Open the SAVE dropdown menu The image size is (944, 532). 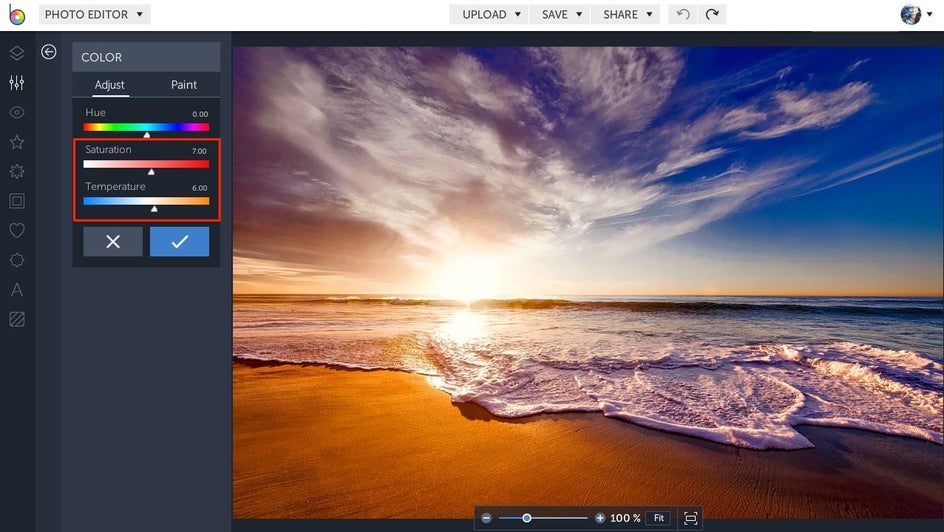point(560,14)
